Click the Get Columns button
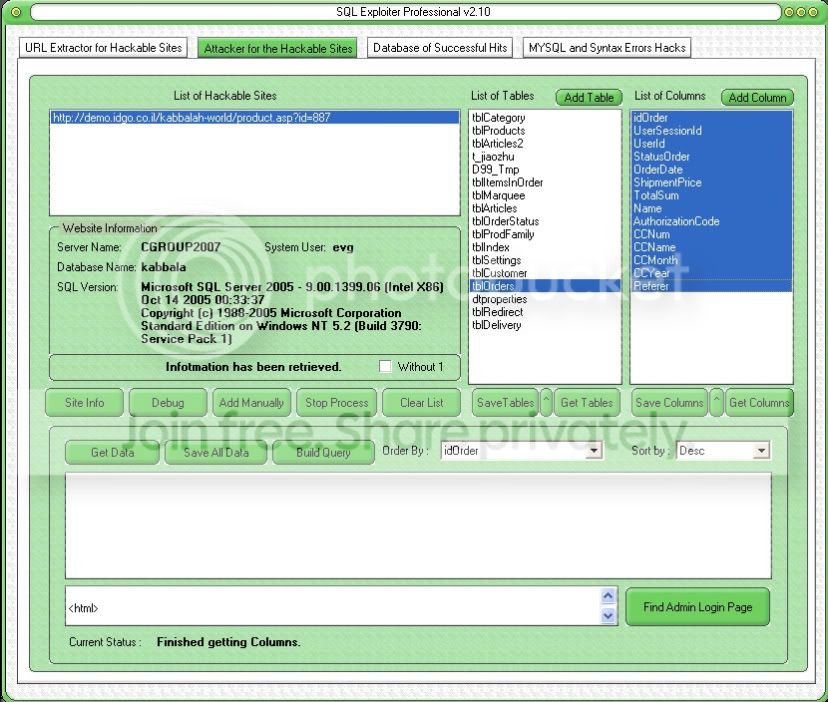The height and width of the screenshot is (702, 828). tap(759, 403)
